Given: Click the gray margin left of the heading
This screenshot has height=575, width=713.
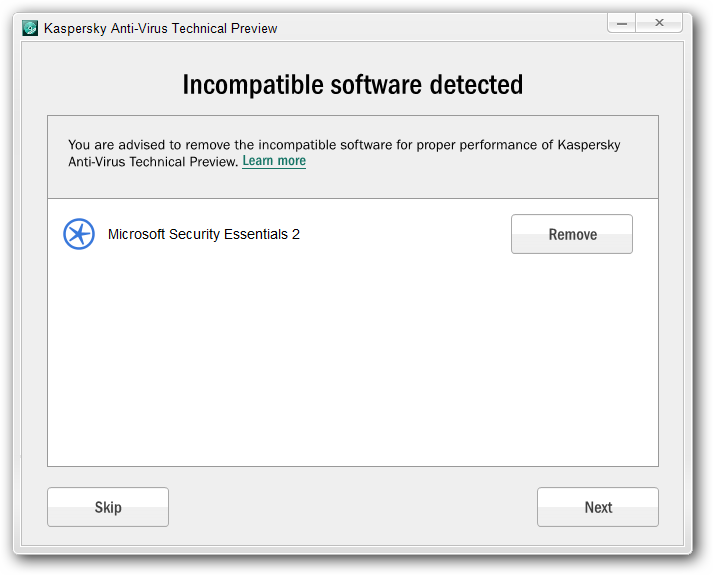Looking at the screenshot, I should click(101, 85).
